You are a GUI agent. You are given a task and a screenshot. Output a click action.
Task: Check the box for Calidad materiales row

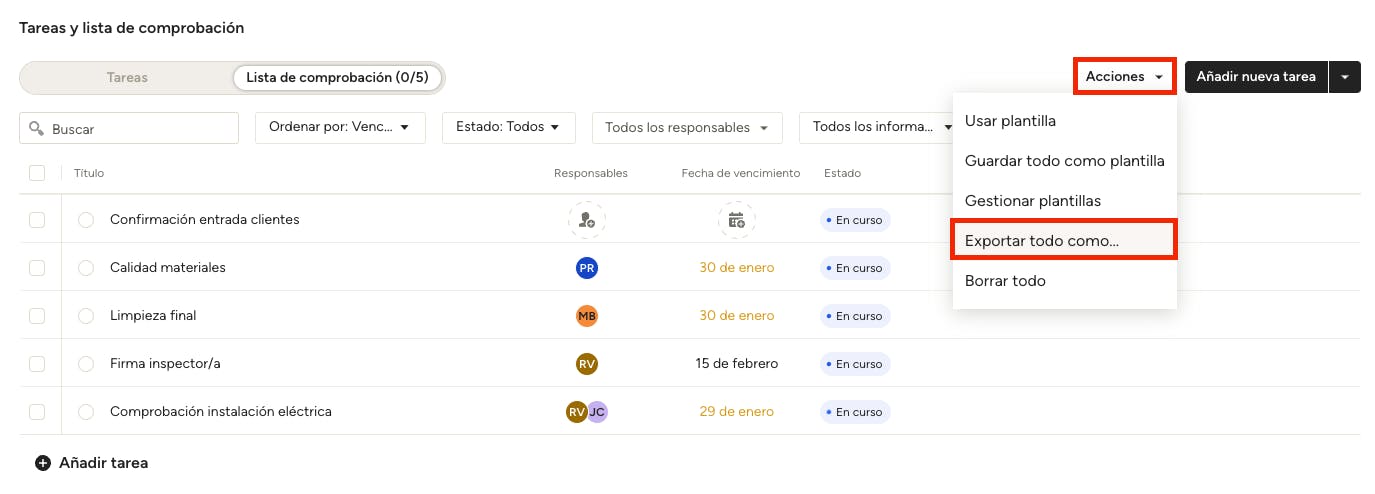37,268
